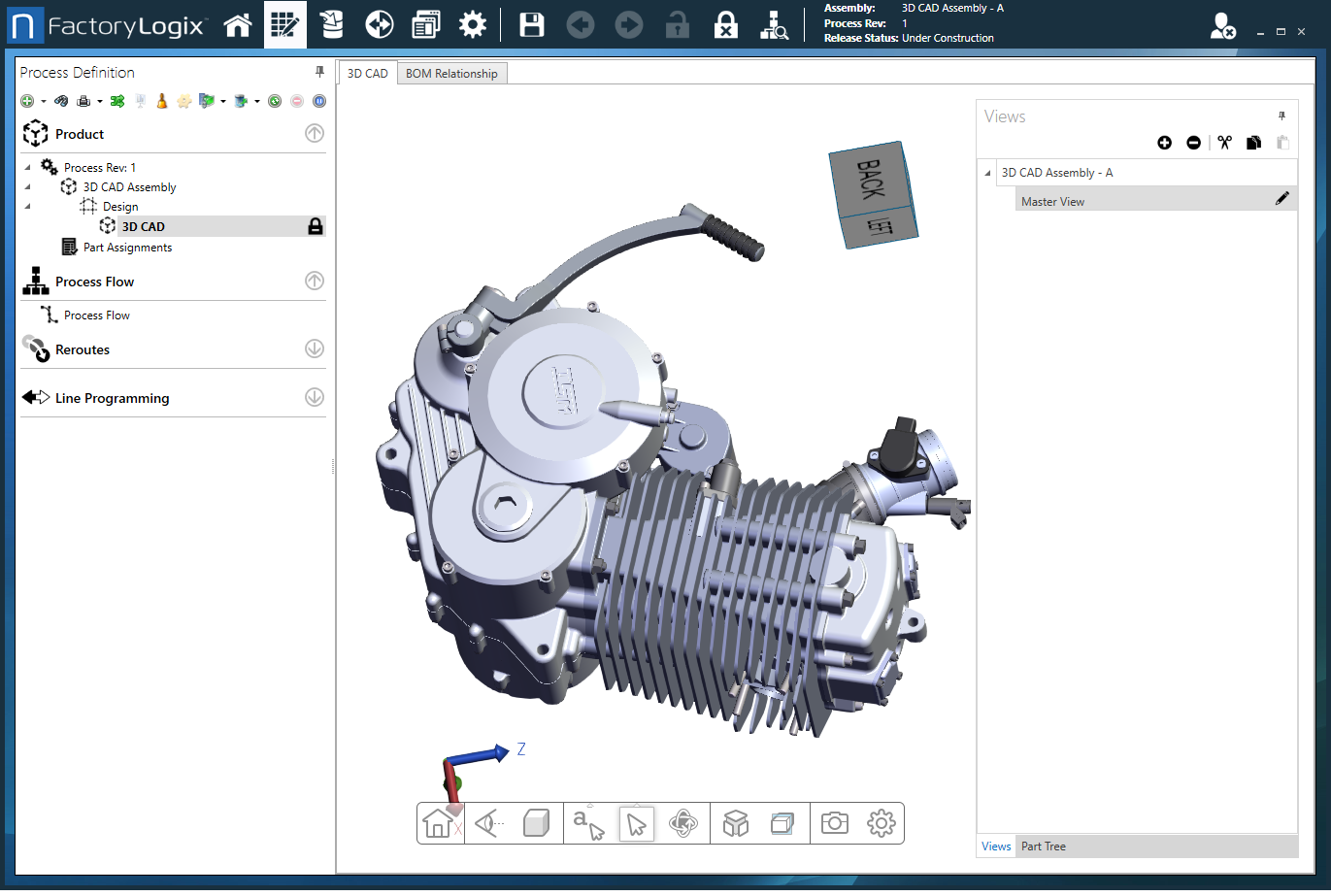1331x896 pixels.
Task: Open the Part Tree tab
Action: 1043,846
